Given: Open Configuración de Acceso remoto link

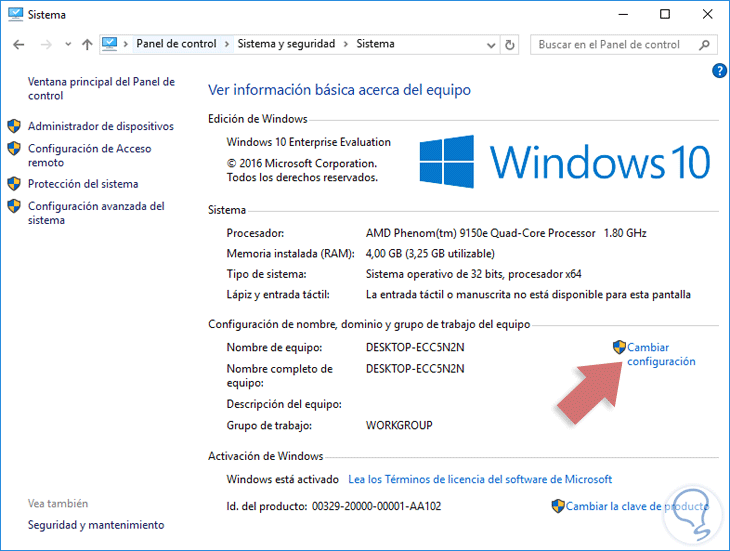Looking at the screenshot, I should point(89,155).
